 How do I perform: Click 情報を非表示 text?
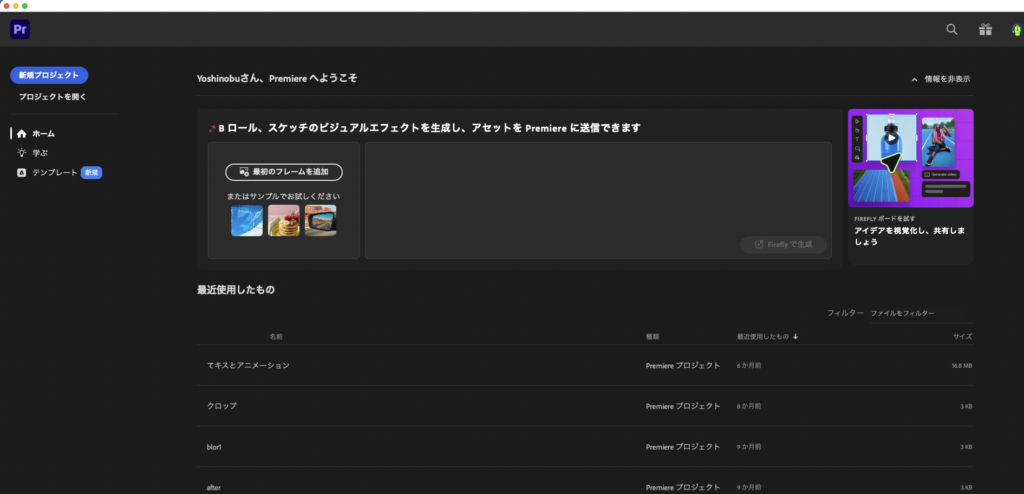[x=947, y=79]
